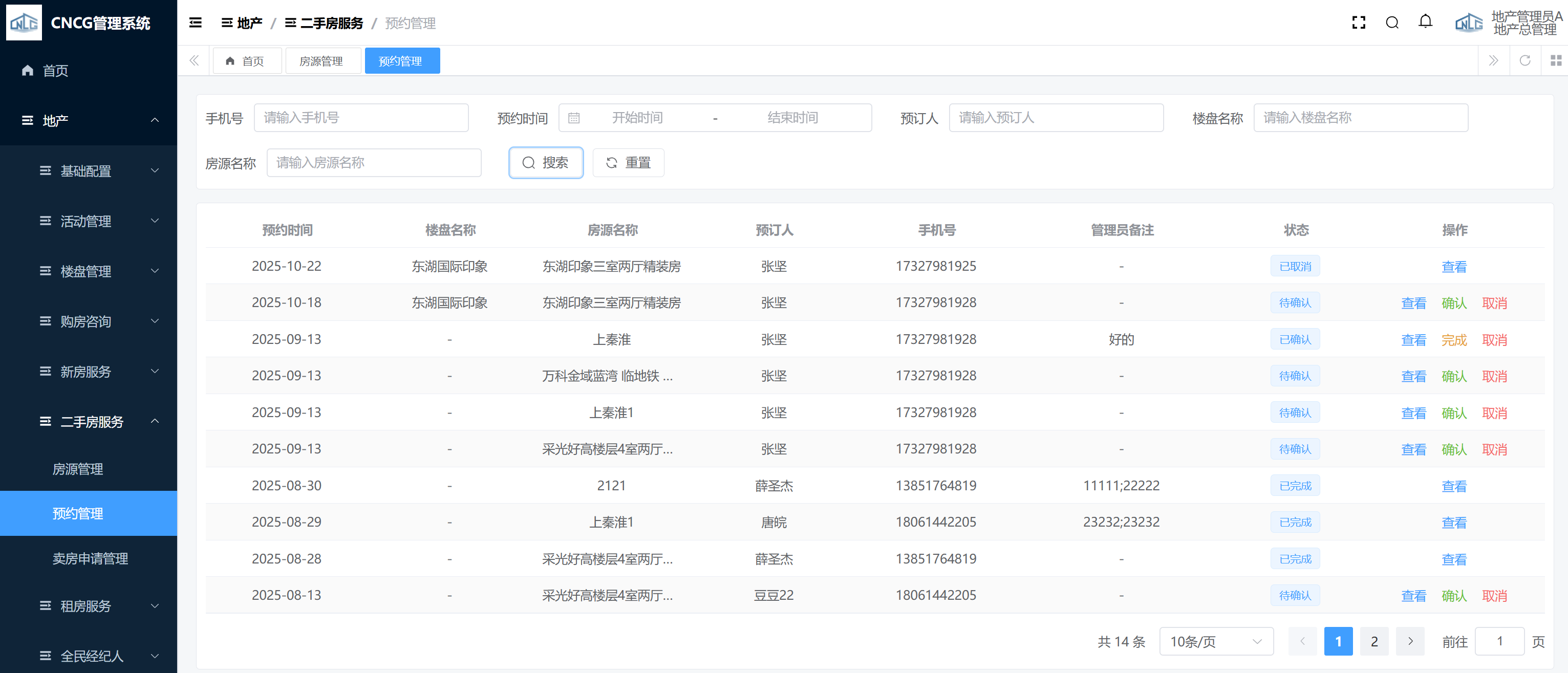Open the notifications bell icon
Image resolution: width=1568 pixels, height=673 pixels.
(1425, 23)
